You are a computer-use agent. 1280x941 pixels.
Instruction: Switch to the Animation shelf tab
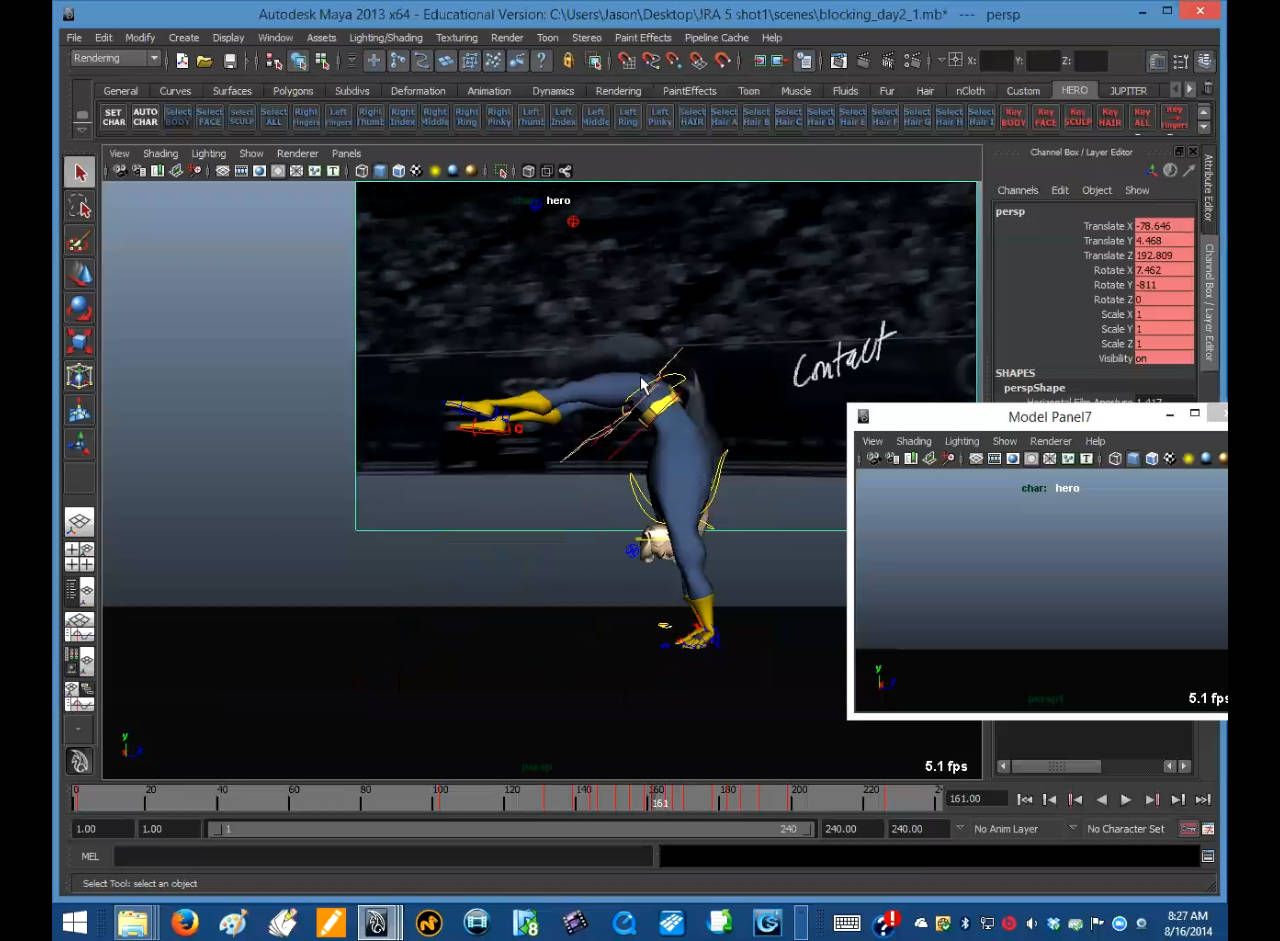[x=489, y=91]
